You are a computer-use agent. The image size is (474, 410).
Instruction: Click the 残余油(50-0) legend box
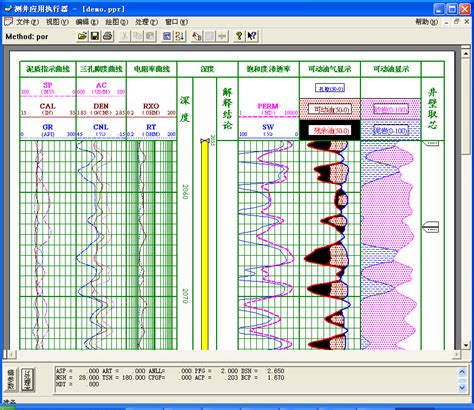click(330, 130)
